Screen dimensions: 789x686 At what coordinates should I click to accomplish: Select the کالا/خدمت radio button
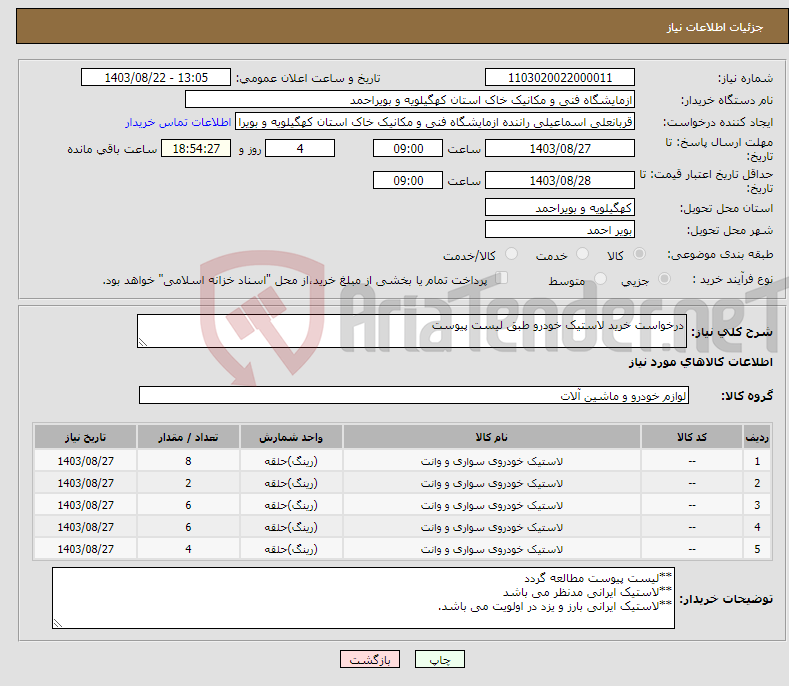(511, 254)
